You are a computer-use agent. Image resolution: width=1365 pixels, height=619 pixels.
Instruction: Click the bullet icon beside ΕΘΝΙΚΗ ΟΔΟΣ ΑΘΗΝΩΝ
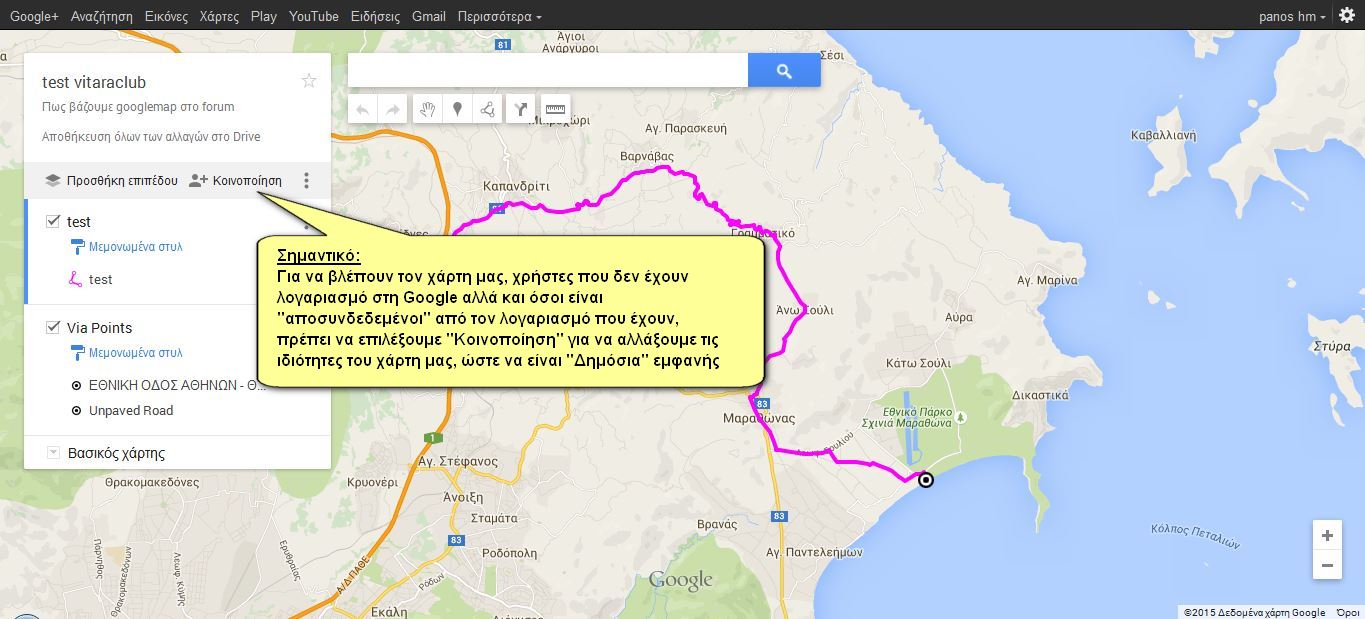click(77, 386)
